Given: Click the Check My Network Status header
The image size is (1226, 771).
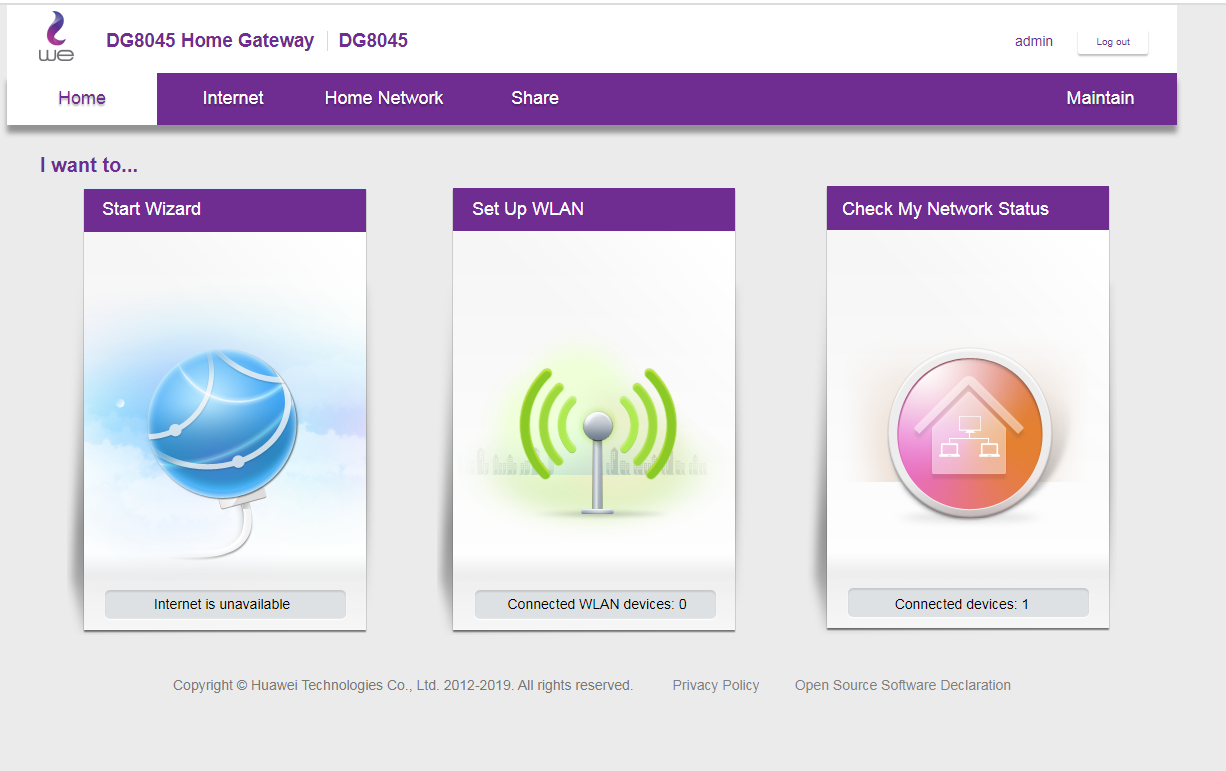Looking at the screenshot, I should tap(968, 208).
